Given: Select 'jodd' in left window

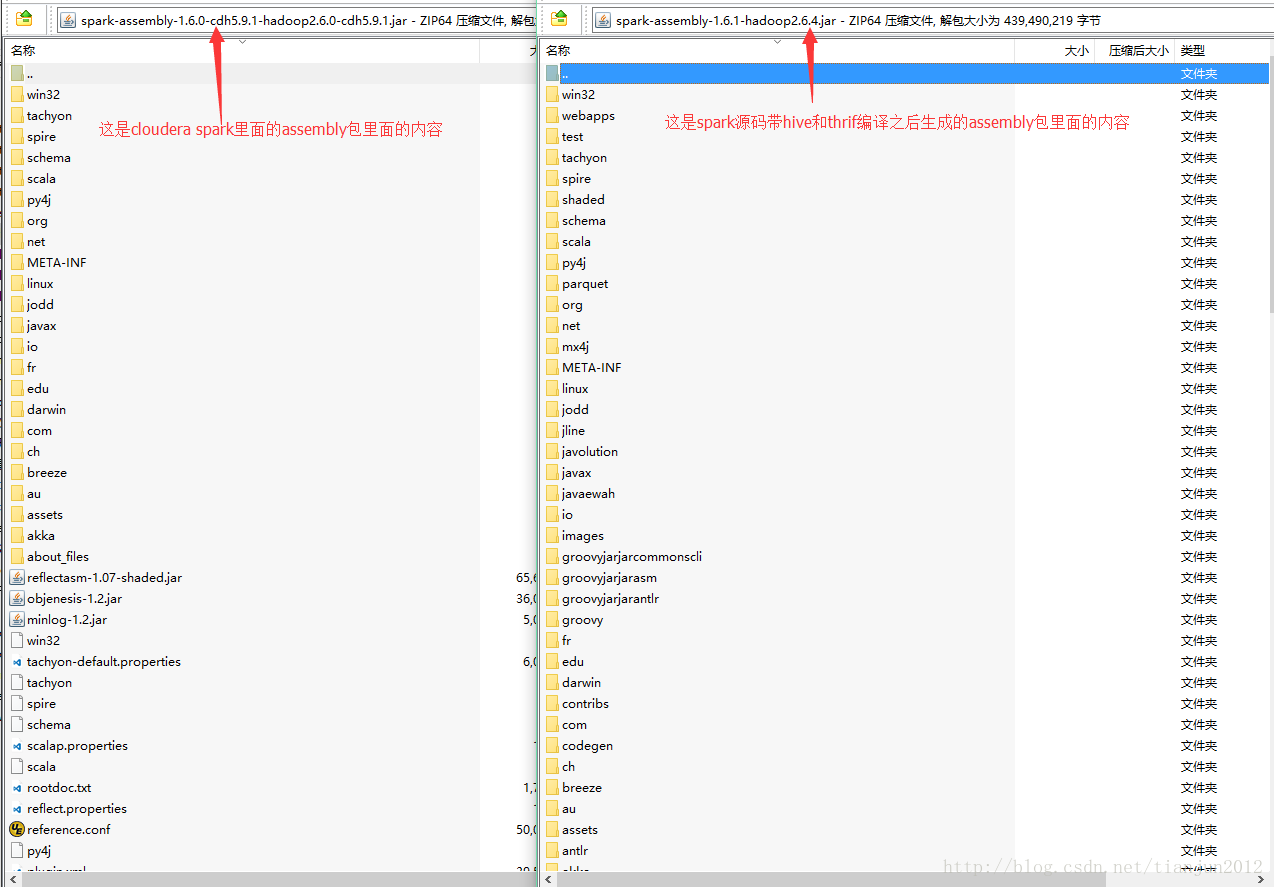Looking at the screenshot, I should pyautogui.click(x=40, y=304).
